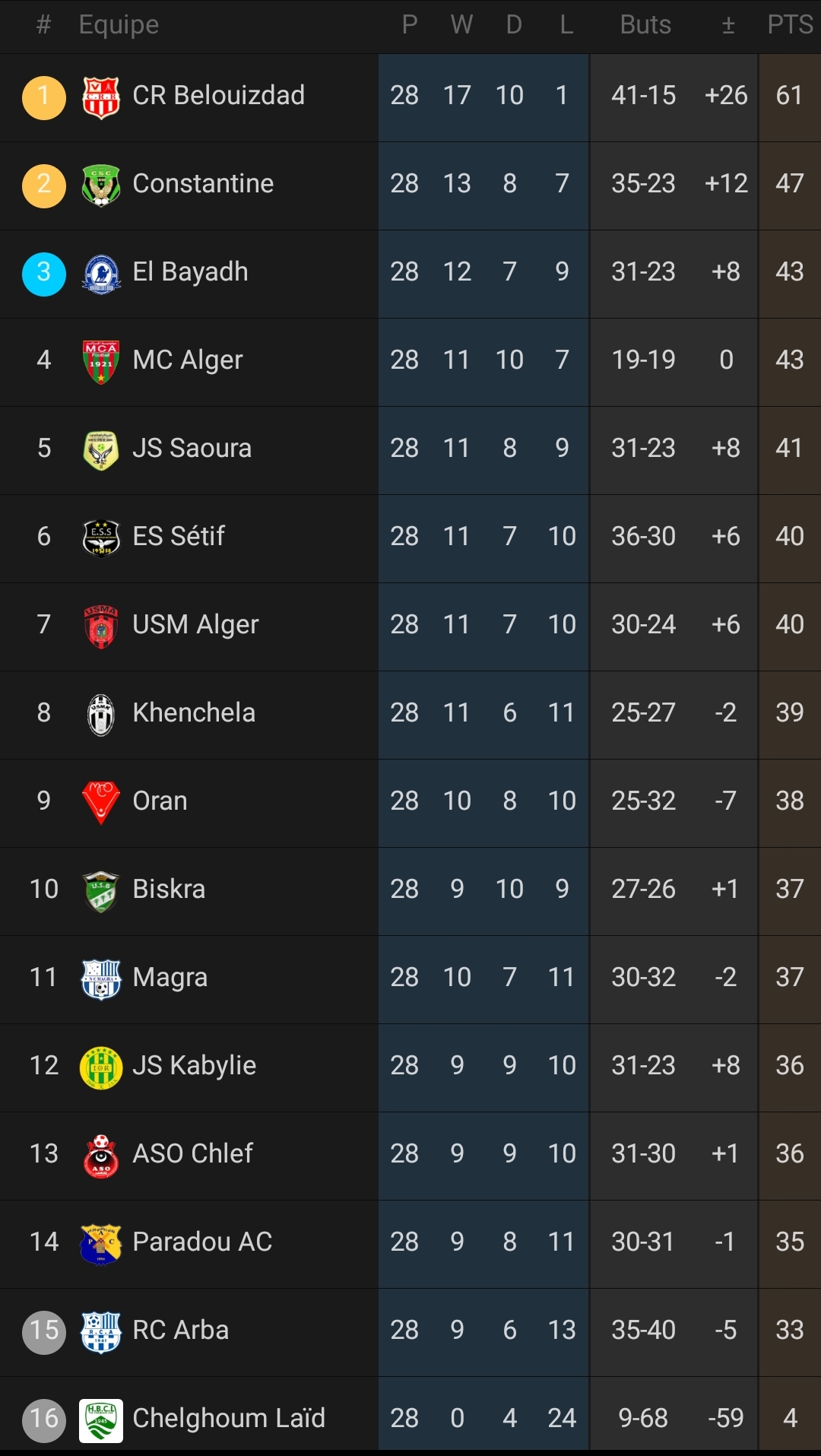Tap the Oran red club logo
Viewport: 821px width, 1456px height.
101,803
